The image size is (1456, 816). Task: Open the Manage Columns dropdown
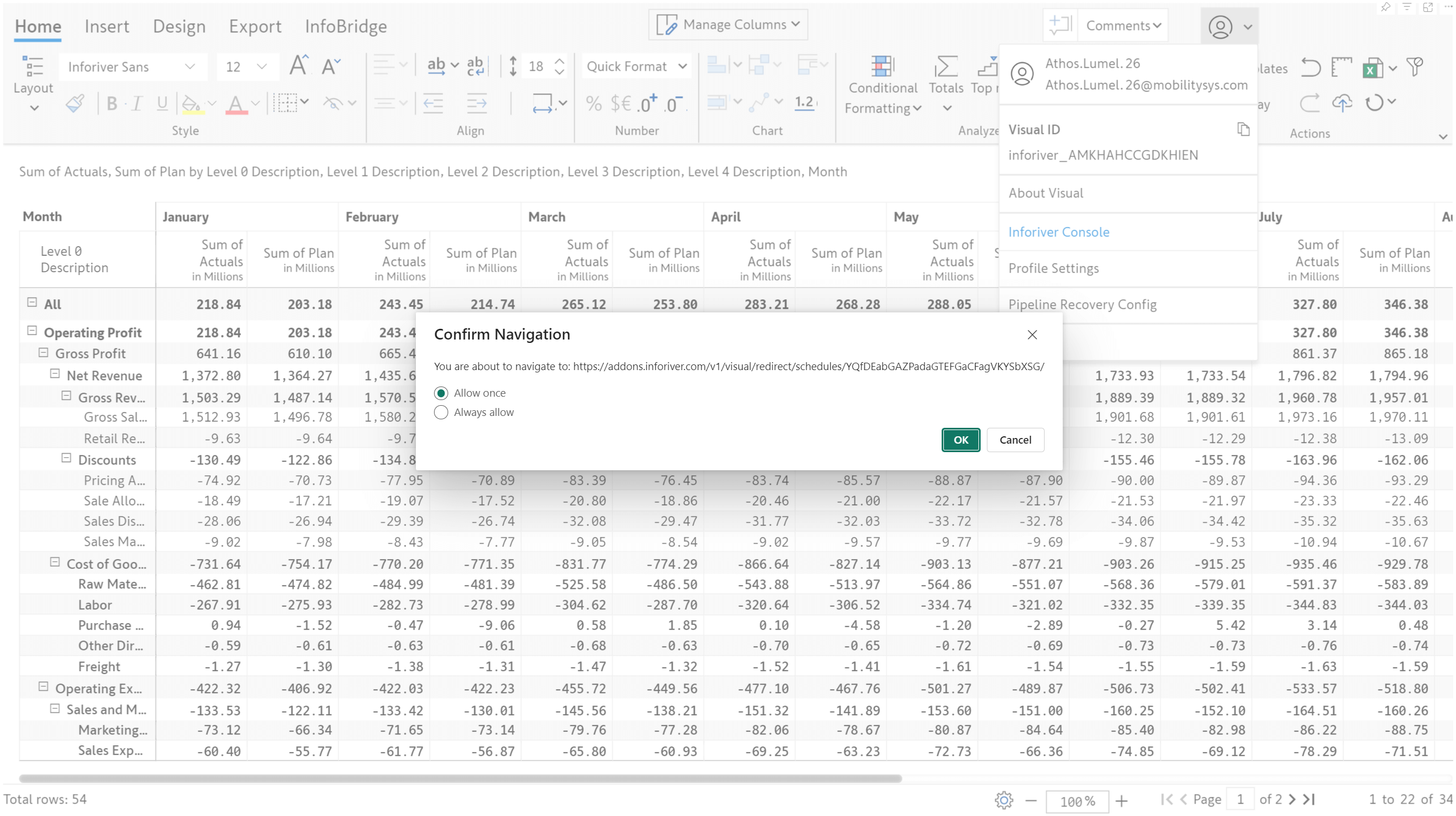click(x=727, y=24)
